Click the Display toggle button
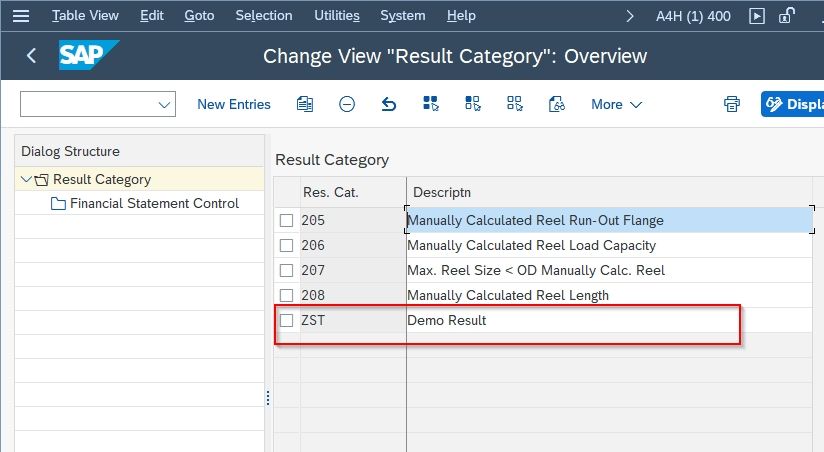Screen dimensions: 824x452 792,104
